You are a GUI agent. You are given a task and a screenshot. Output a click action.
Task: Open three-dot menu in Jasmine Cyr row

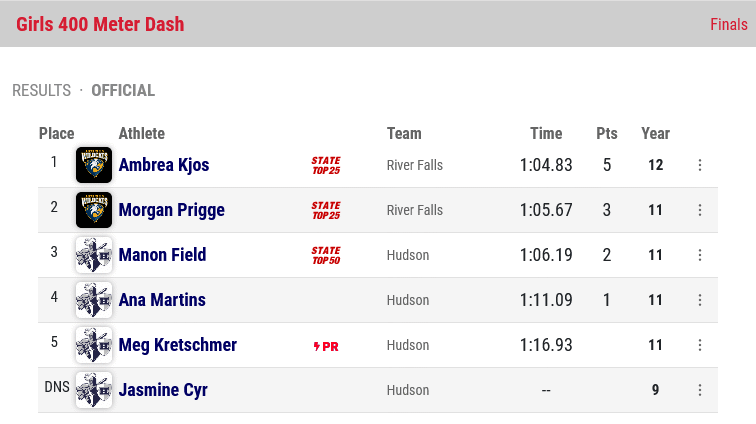(x=700, y=390)
